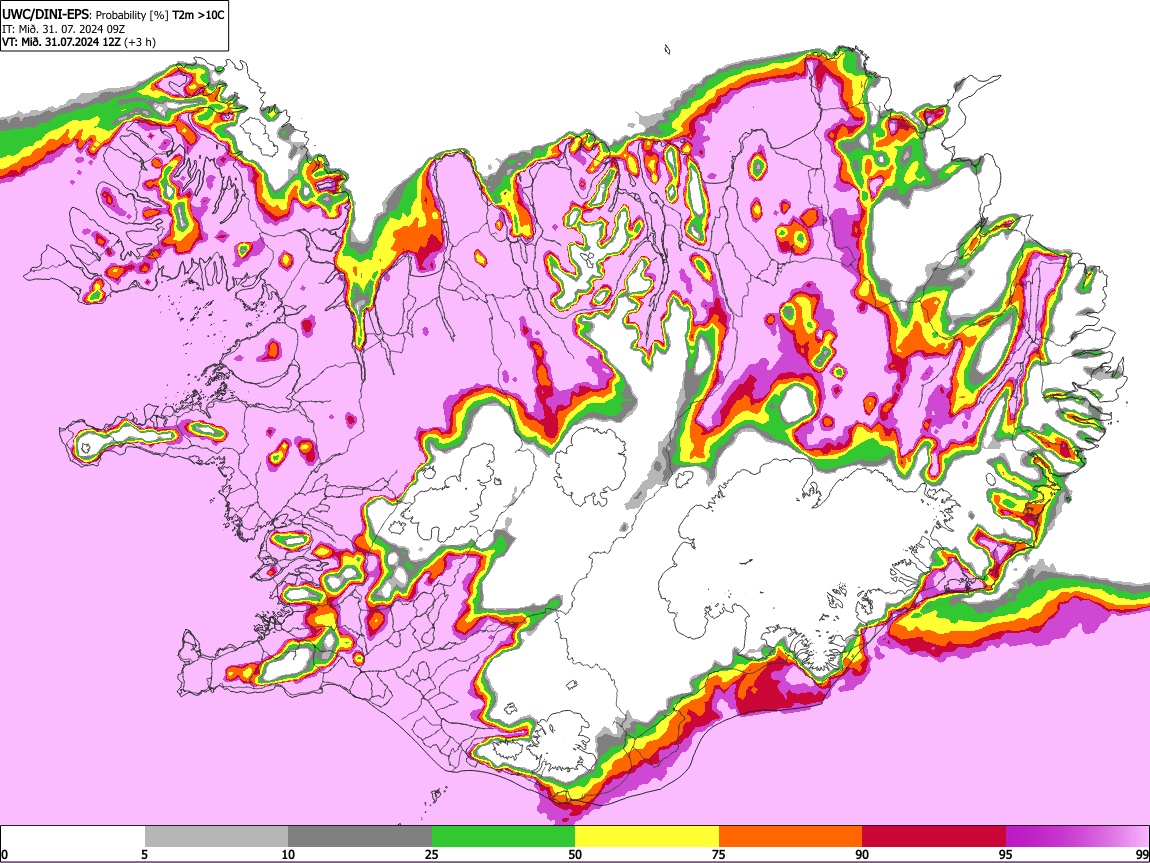Click the orange 75–90% legend band
The height and width of the screenshot is (863, 1150).
(x=791, y=837)
